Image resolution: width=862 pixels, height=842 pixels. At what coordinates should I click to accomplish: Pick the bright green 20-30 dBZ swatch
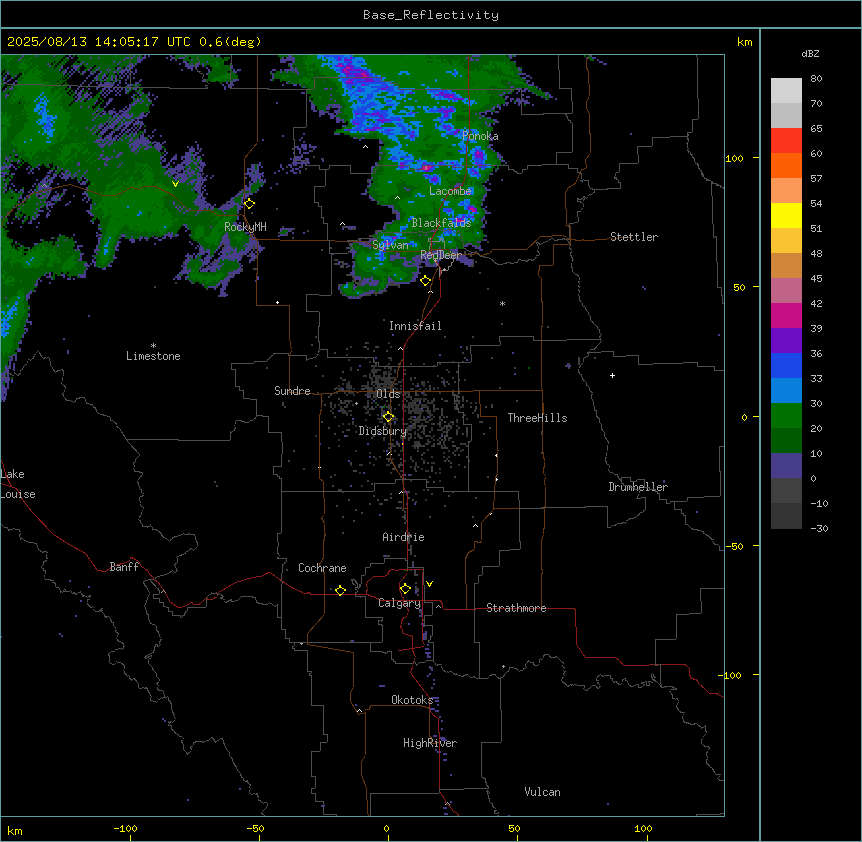[786, 416]
